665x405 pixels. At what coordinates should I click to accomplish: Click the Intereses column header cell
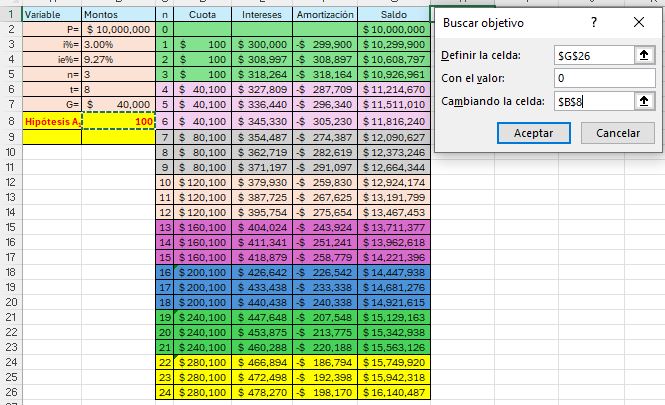[262, 16]
